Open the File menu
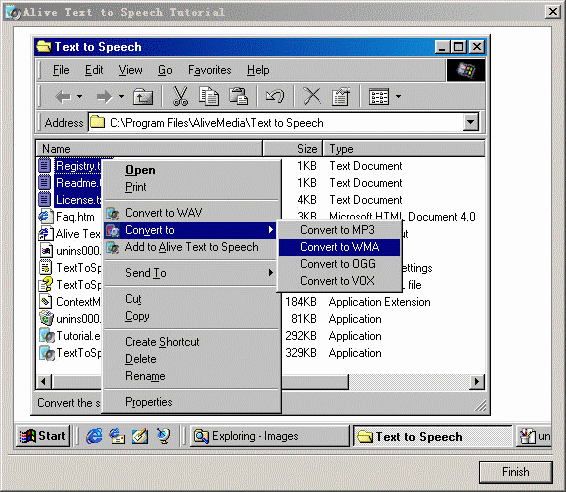 point(61,70)
